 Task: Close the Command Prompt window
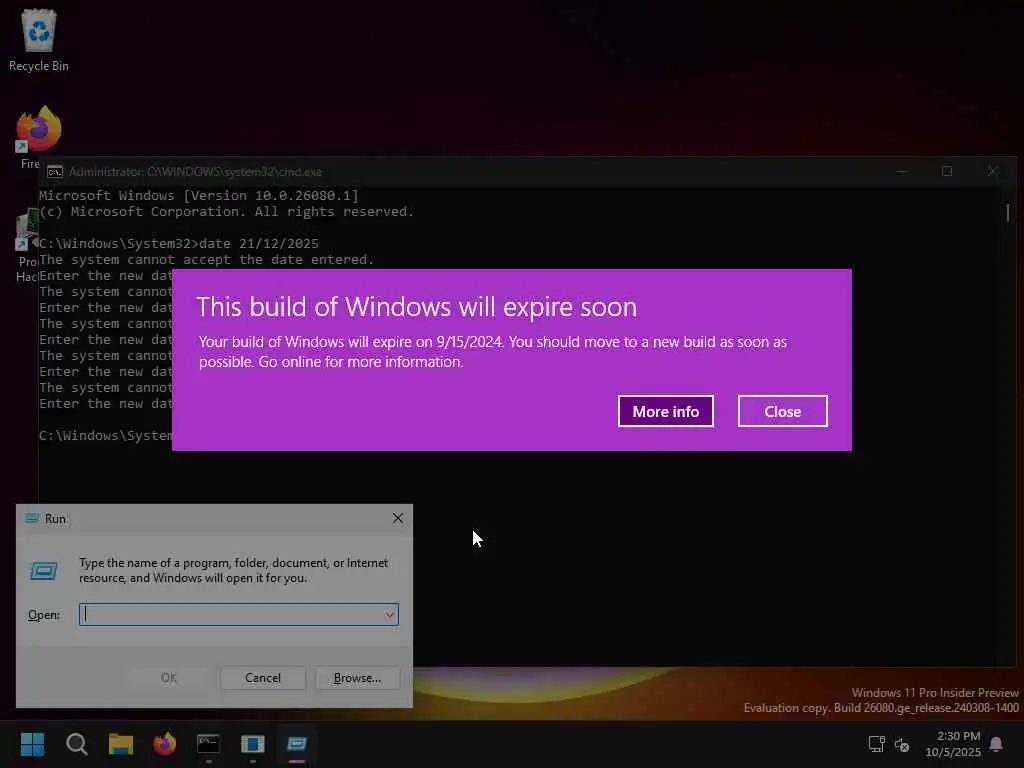click(x=993, y=171)
